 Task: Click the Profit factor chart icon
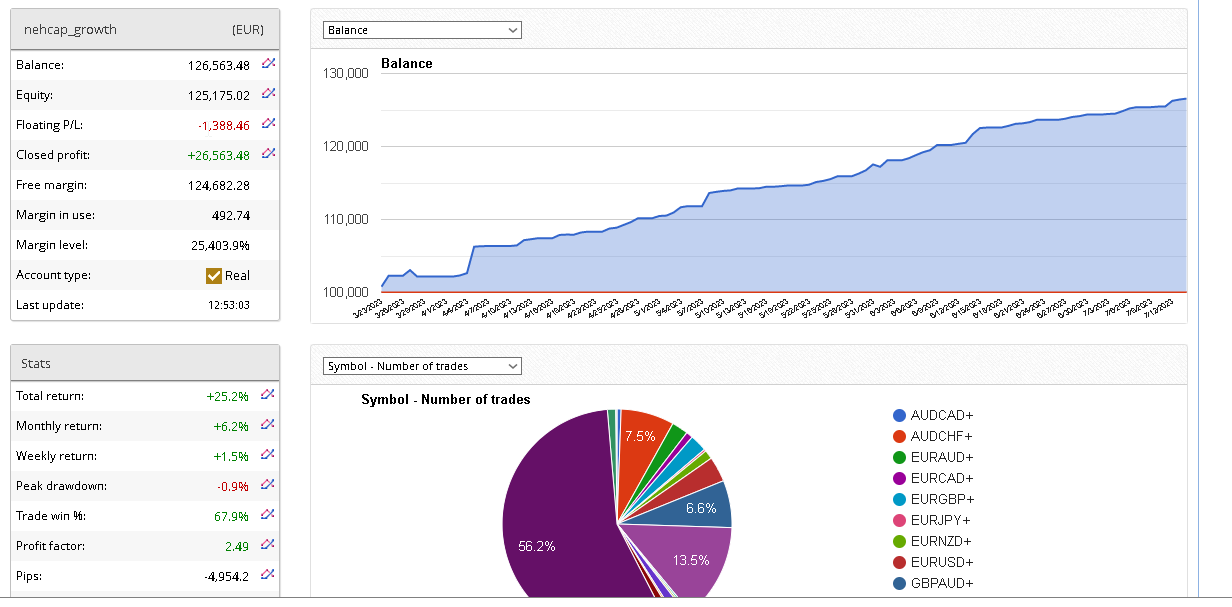tap(268, 545)
